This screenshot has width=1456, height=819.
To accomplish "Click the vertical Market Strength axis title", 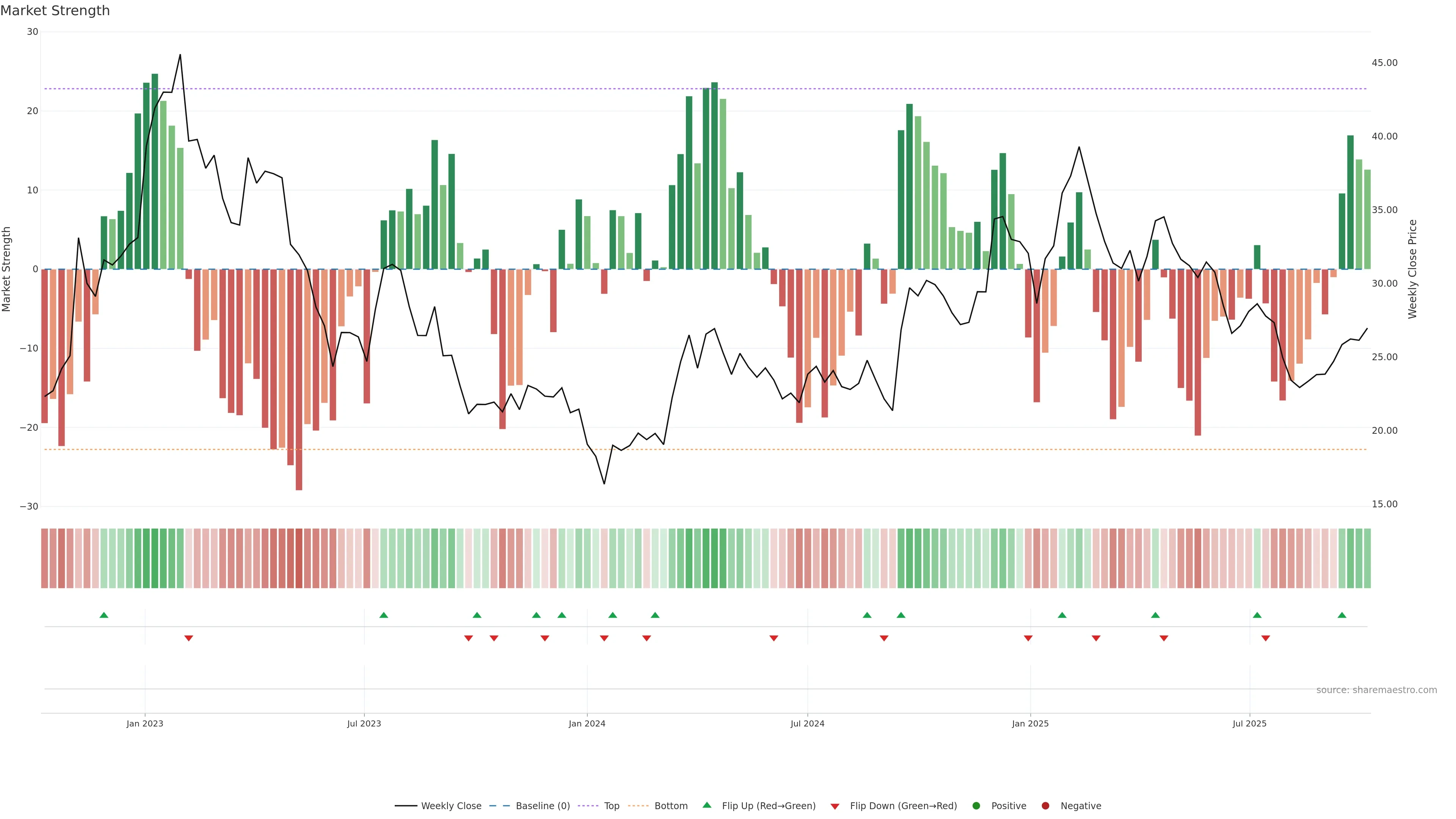I will pyautogui.click(x=7, y=269).
